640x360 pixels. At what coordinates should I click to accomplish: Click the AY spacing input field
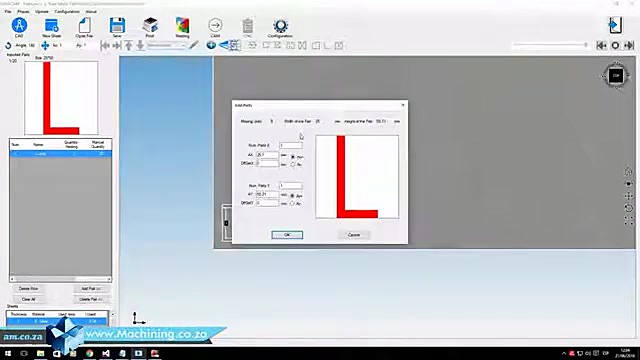(x=267, y=194)
